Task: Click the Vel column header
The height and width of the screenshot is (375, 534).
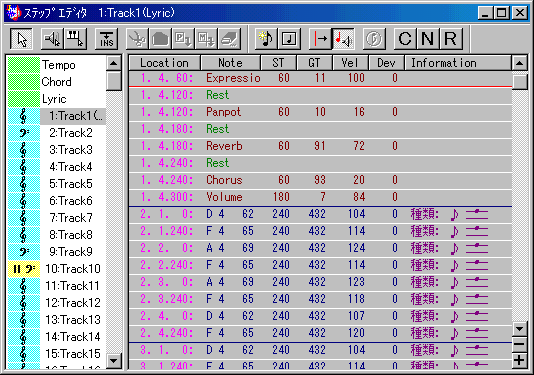Action: 350,63
